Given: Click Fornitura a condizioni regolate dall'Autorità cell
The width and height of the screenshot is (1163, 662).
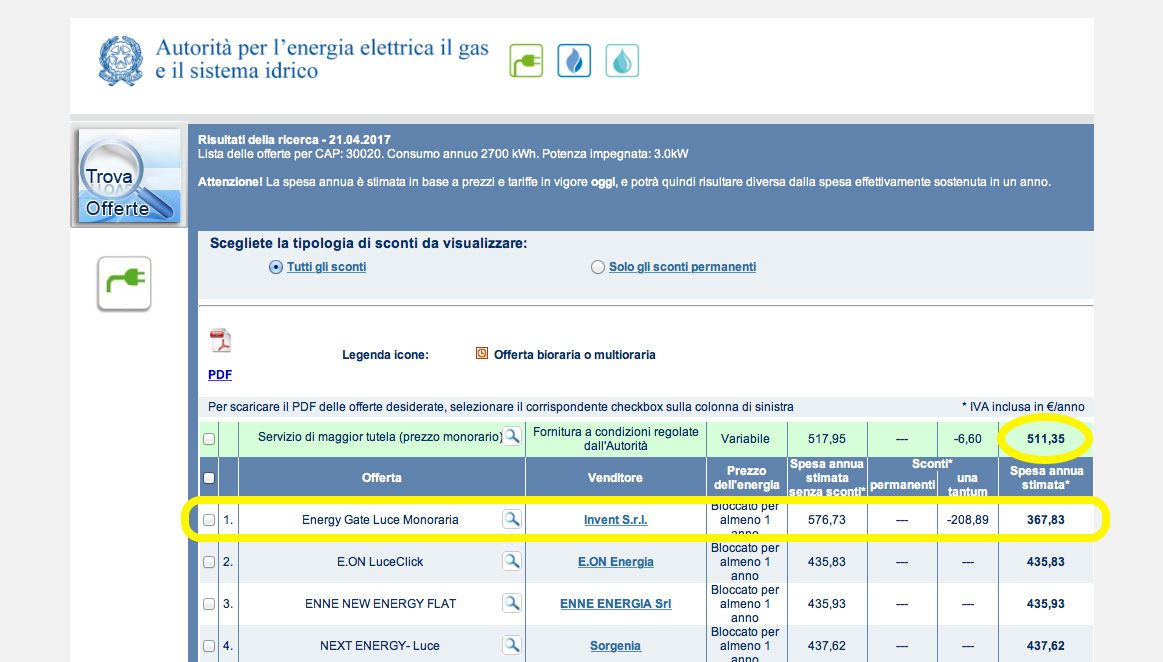Looking at the screenshot, I should (616, 439).
